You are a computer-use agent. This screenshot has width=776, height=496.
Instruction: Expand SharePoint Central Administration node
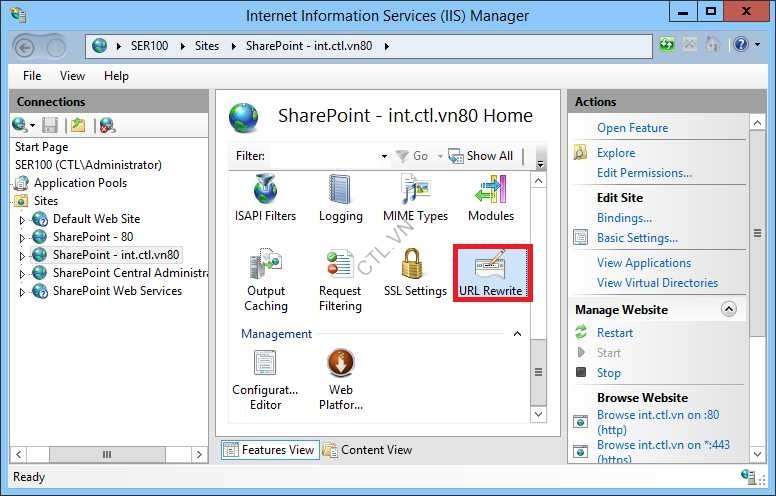(22, 274)
